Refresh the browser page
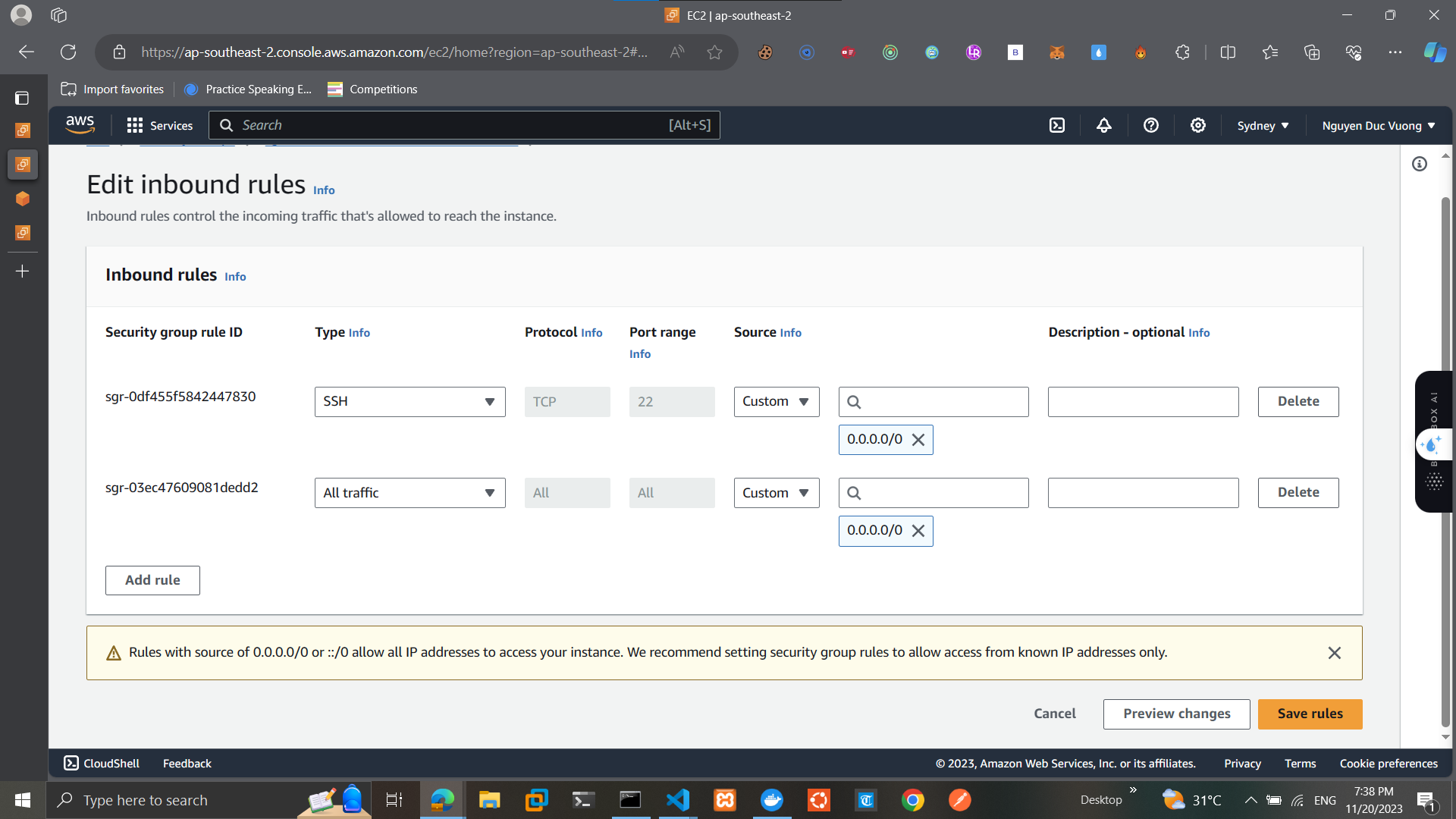Image resolution: width=1456 pixels, height=819 pixels. click(x=68, y=52)
